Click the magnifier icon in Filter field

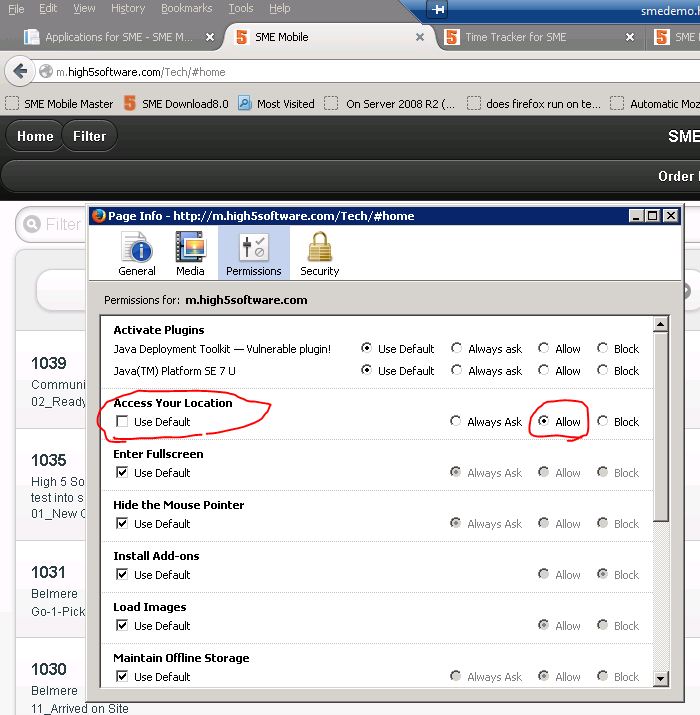click(x=32, y=224)
